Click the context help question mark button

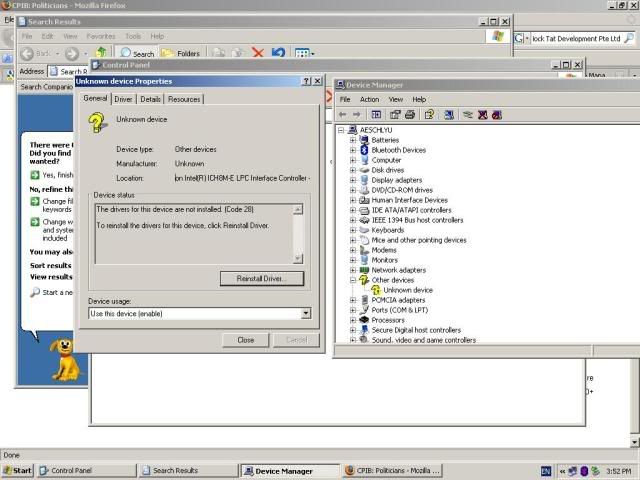click(x=306, y=81)
